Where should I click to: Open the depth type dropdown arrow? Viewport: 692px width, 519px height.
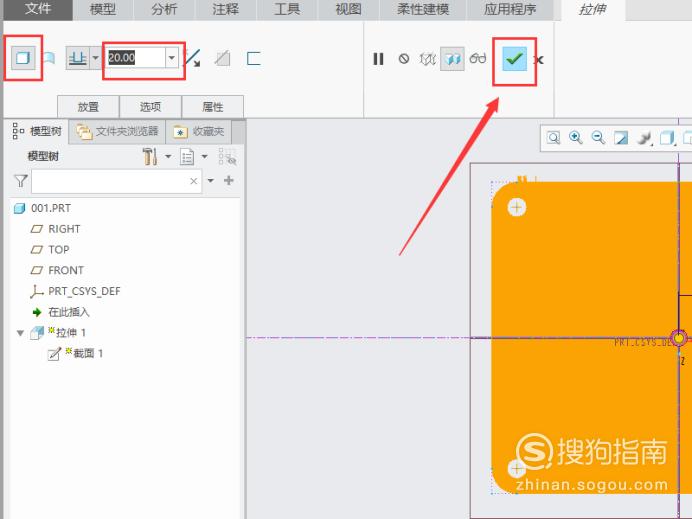95,58
